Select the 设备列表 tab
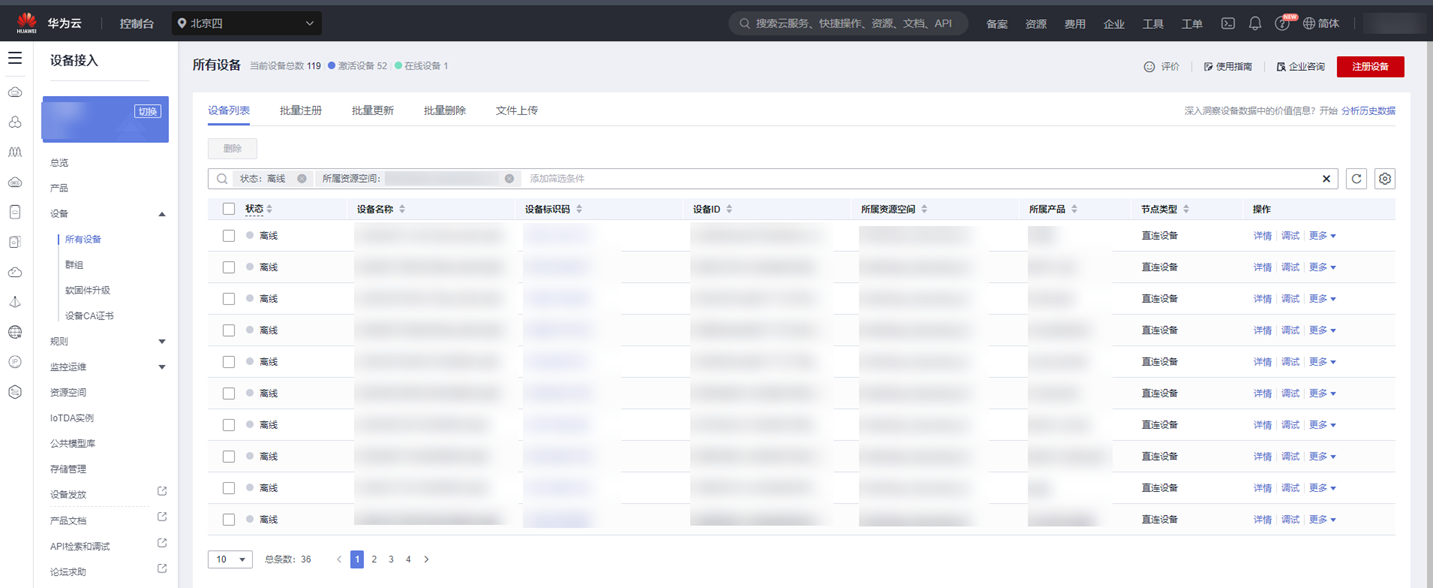 pyautogui.click(x=229, y=110)
